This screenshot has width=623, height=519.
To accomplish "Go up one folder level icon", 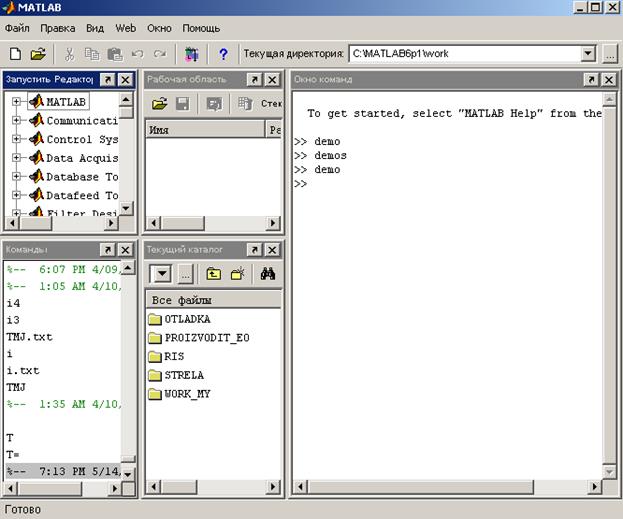I will pos(213,274).
